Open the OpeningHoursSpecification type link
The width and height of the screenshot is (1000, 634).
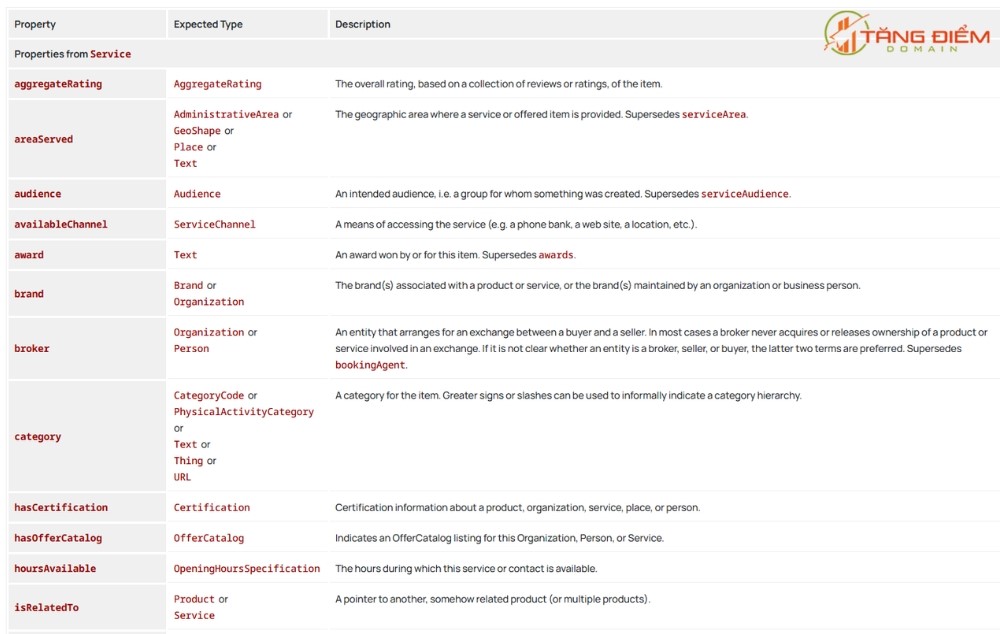(x=247, y=569)
